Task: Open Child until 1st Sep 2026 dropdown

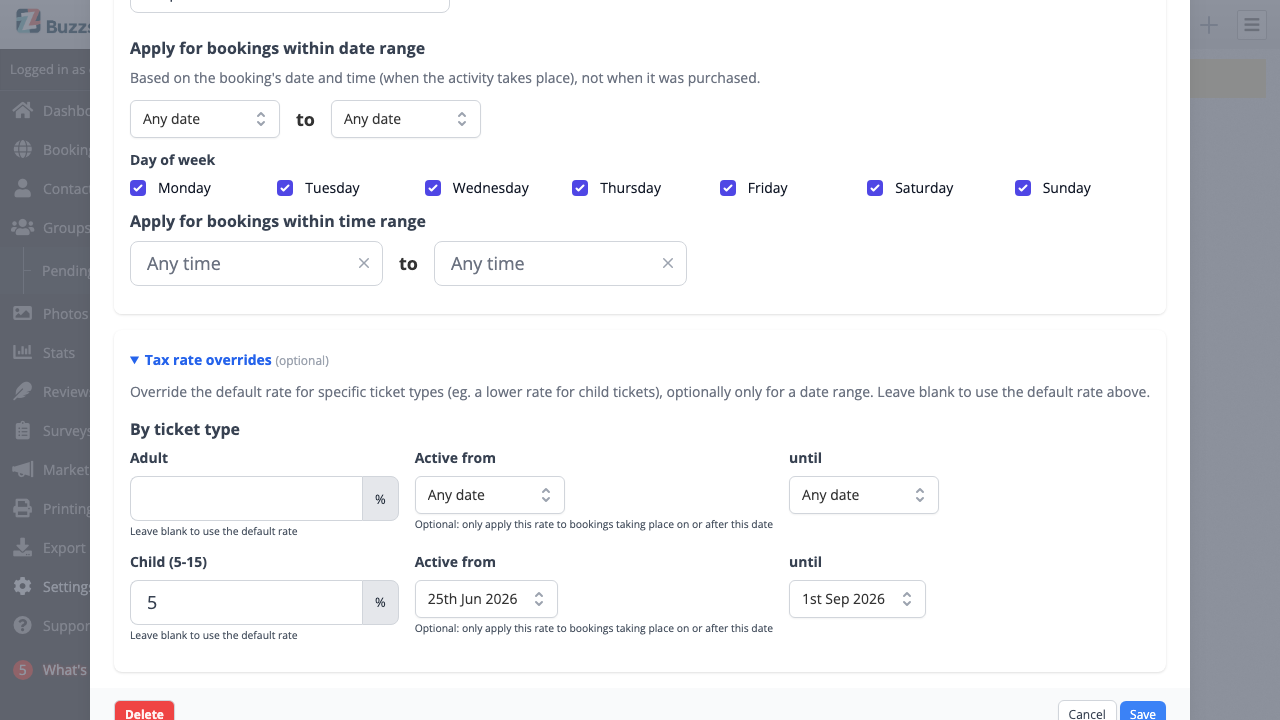Action: (x=857, y=599)
